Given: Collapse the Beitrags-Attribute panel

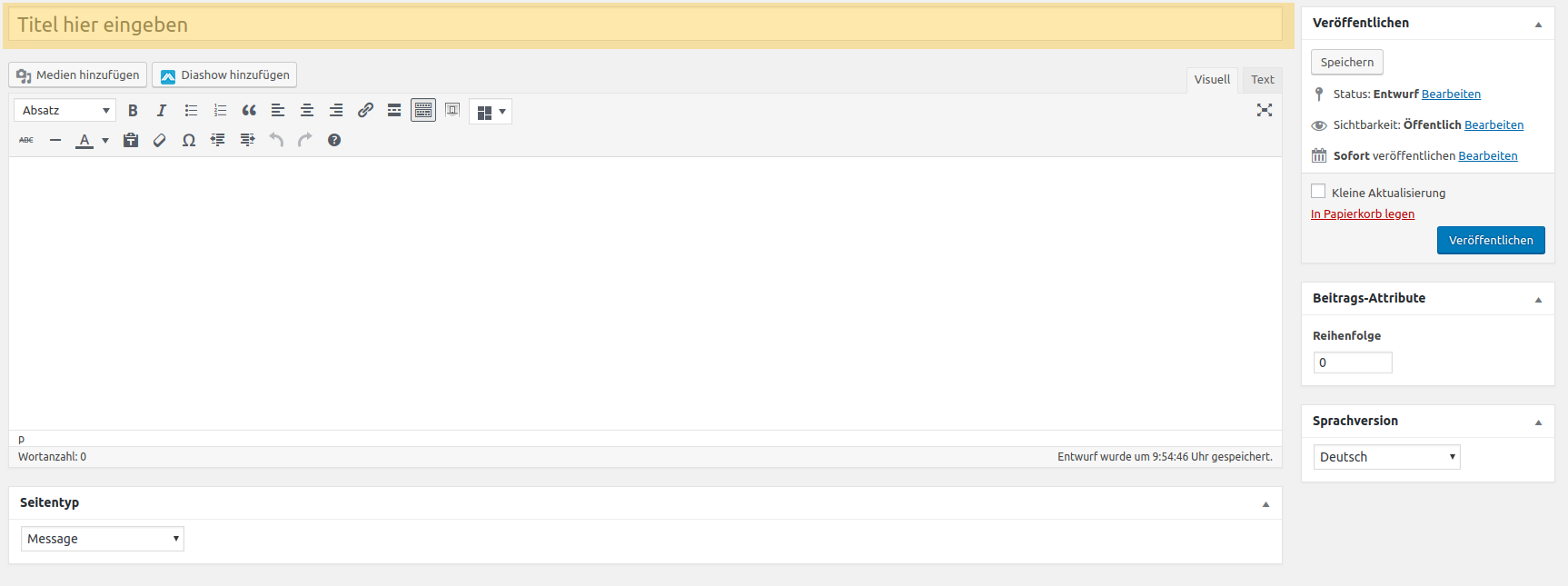Looking at the screenshot, I should click(x=1538, y=299).
